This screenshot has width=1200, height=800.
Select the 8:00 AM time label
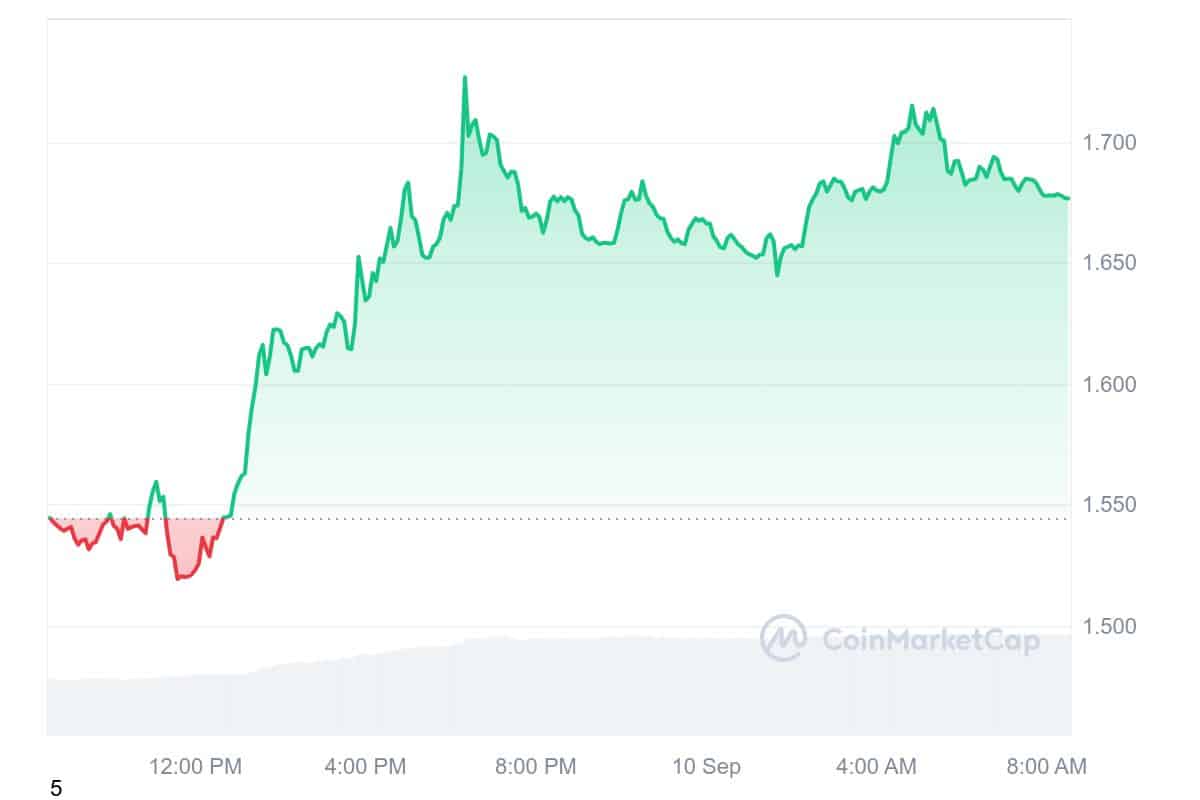click(1044, 767)
